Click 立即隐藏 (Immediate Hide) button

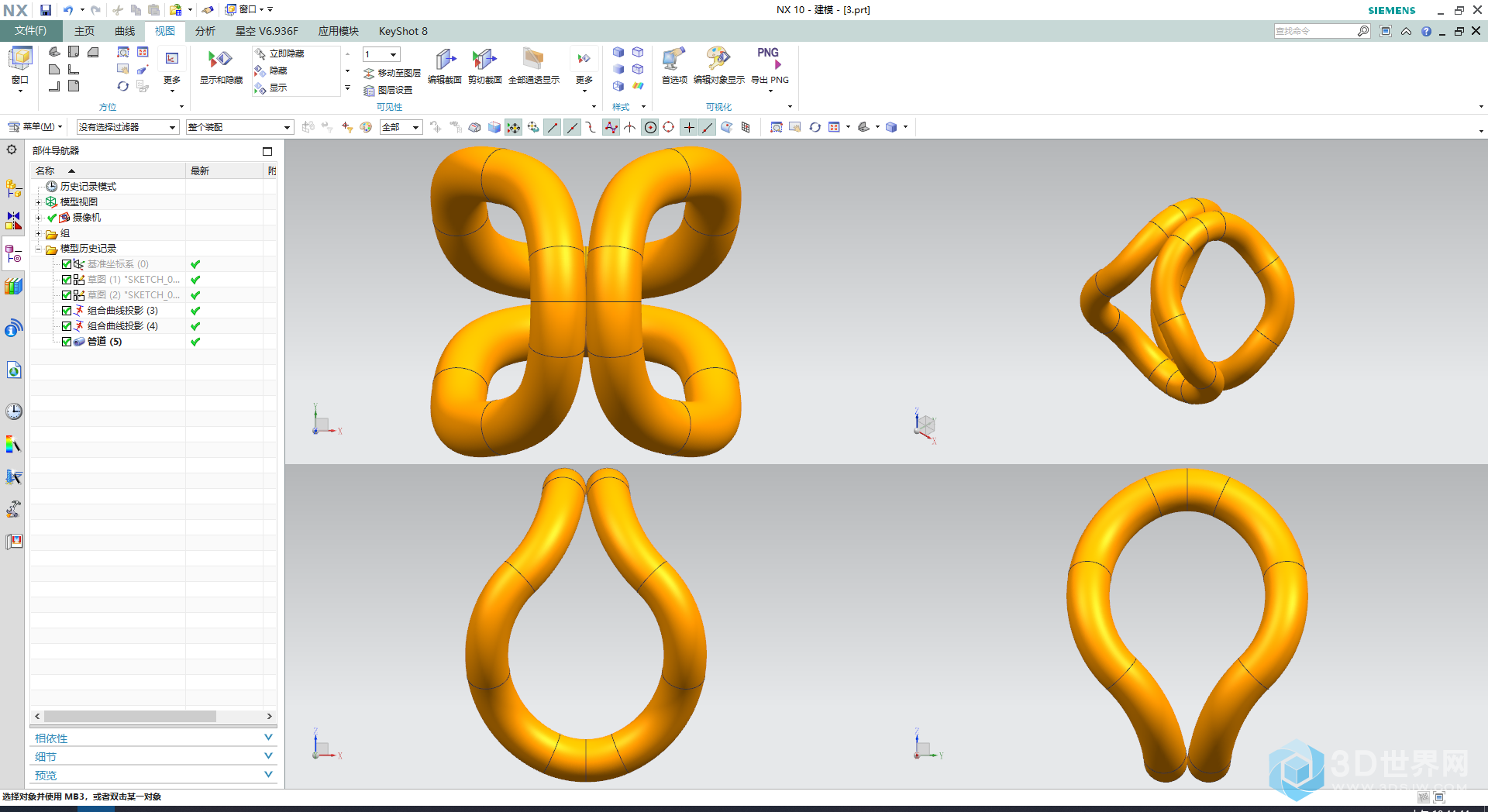pos(280,53)
